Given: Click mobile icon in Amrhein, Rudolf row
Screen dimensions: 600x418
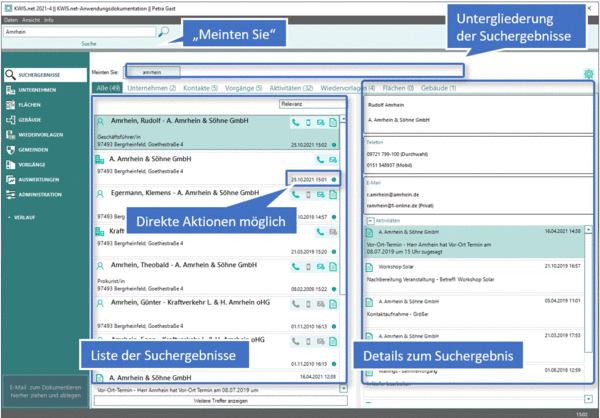Looking at the screenshot, I should (x=309, y=122).
